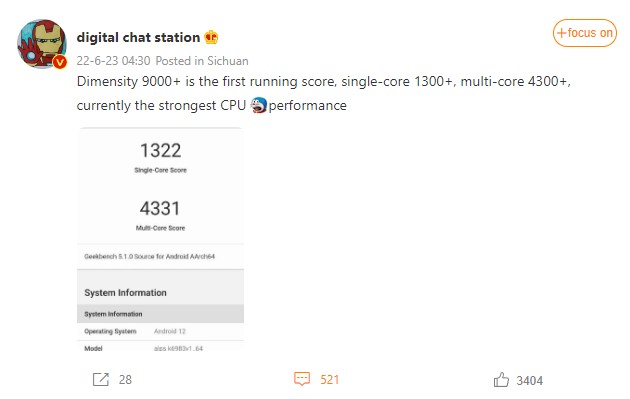
Task: Click the Iron Man profile avatar
Action: click(x=42, y=43)
